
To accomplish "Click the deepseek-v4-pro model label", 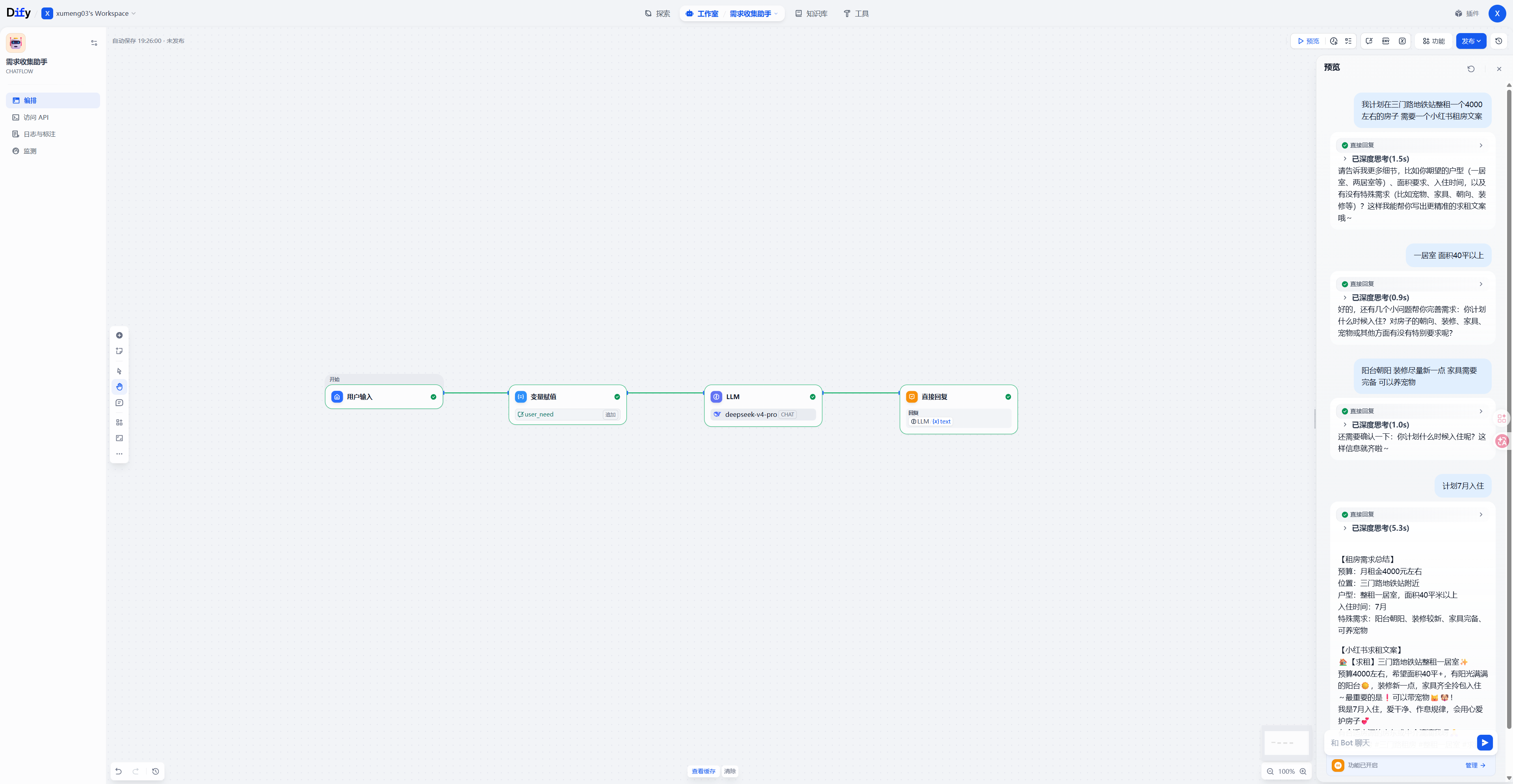I will [x=751, y=414].
